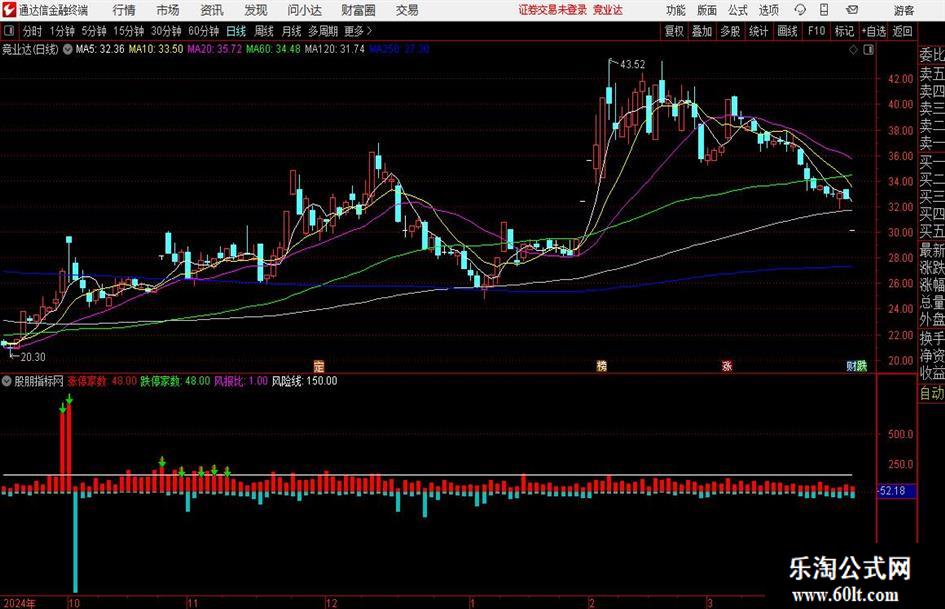This screenshot has height=609, width=945.
Task: Switch to 30分钟 period
Action: pyautogui.click(x=166, y=31)
